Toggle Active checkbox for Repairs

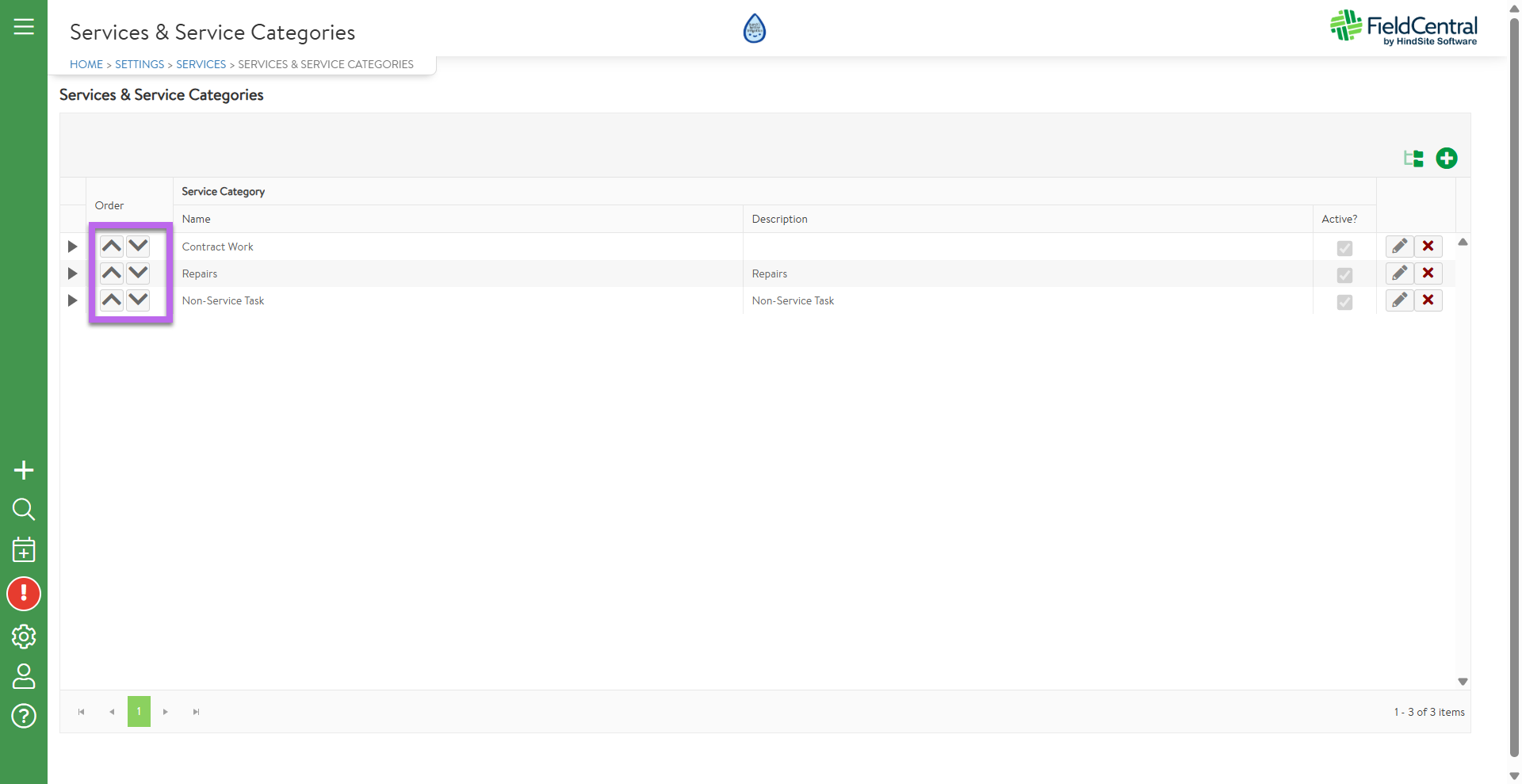click(1344, 275)
